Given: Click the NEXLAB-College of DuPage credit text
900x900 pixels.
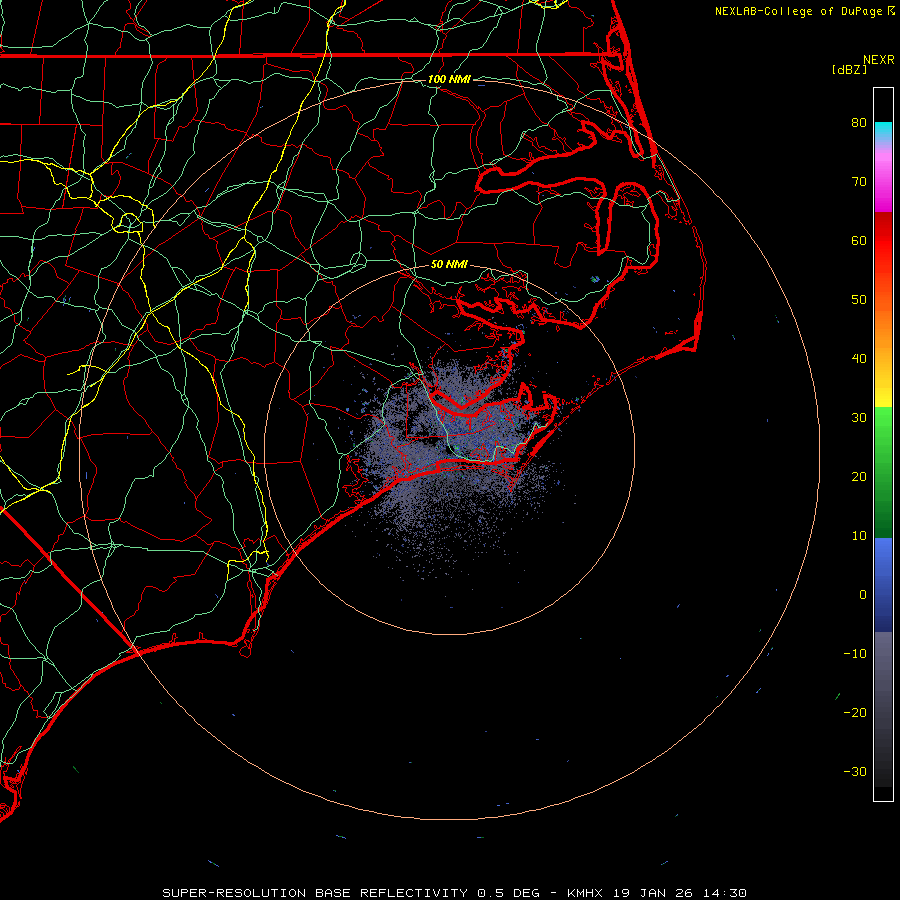Looking at the screenshot, I should 800,11.
